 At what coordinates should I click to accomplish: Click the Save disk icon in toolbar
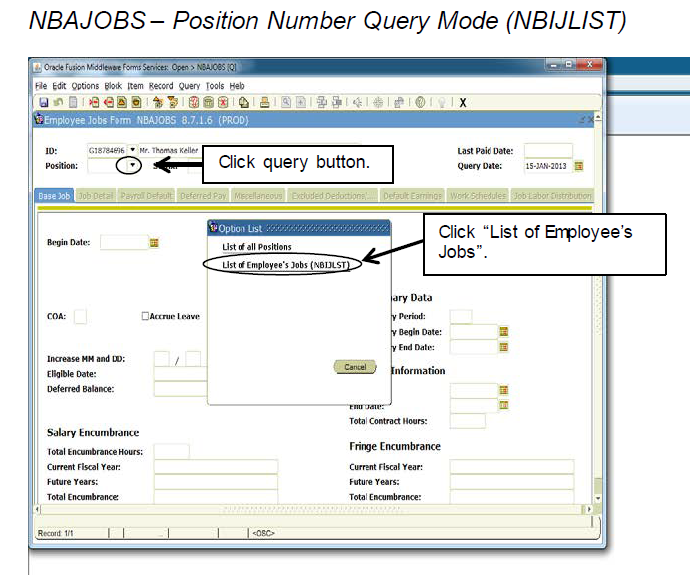44,101
